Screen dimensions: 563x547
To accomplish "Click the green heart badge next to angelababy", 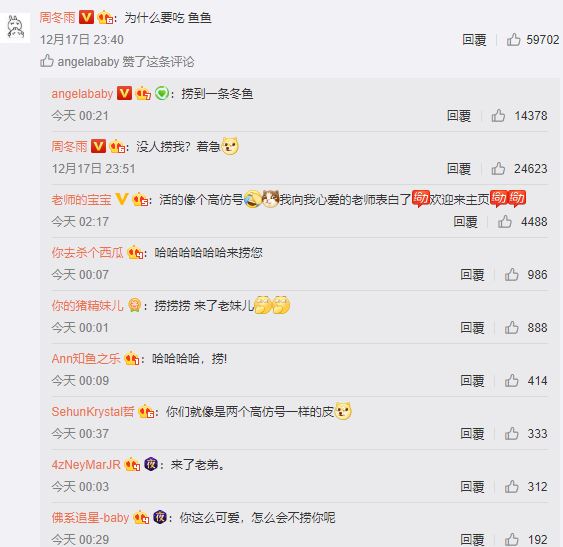I will (x=162, y=93).
